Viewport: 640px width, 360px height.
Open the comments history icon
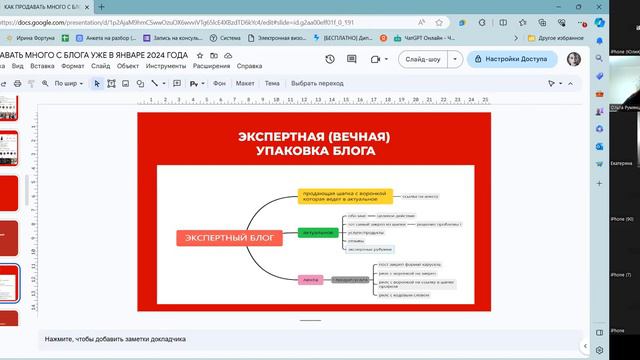351,59
